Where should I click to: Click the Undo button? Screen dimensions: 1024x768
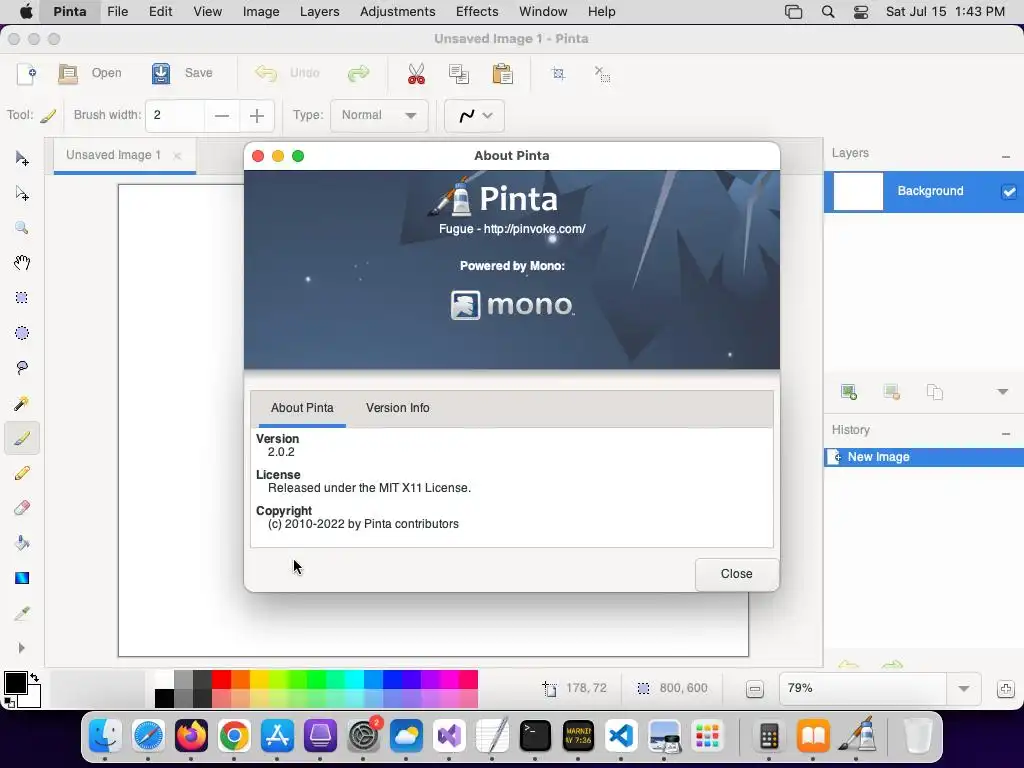click(x=287, y=73)
